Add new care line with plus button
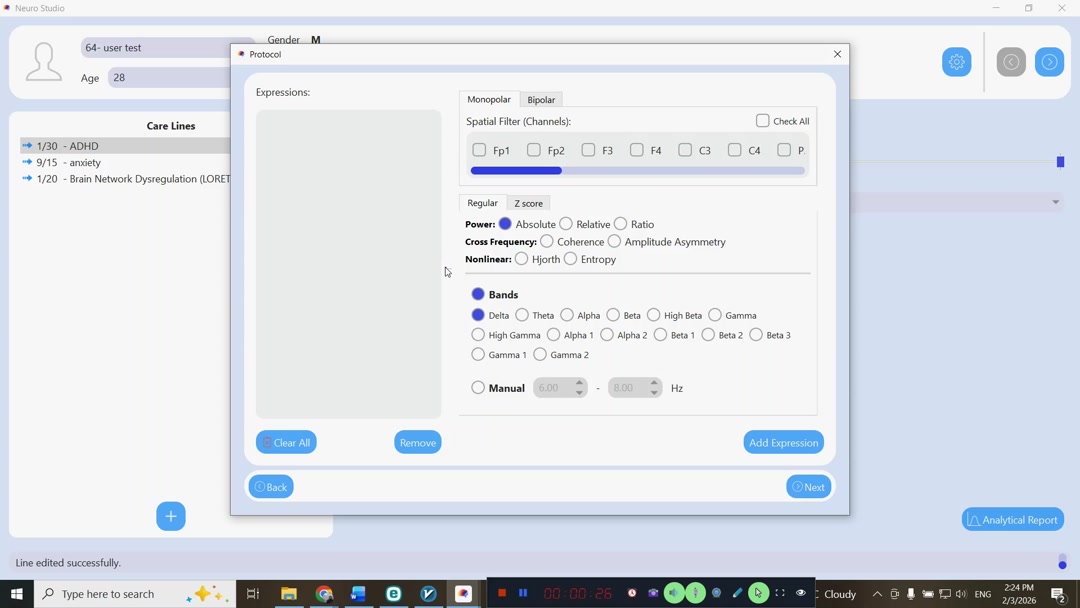 [x=171, y=516]
